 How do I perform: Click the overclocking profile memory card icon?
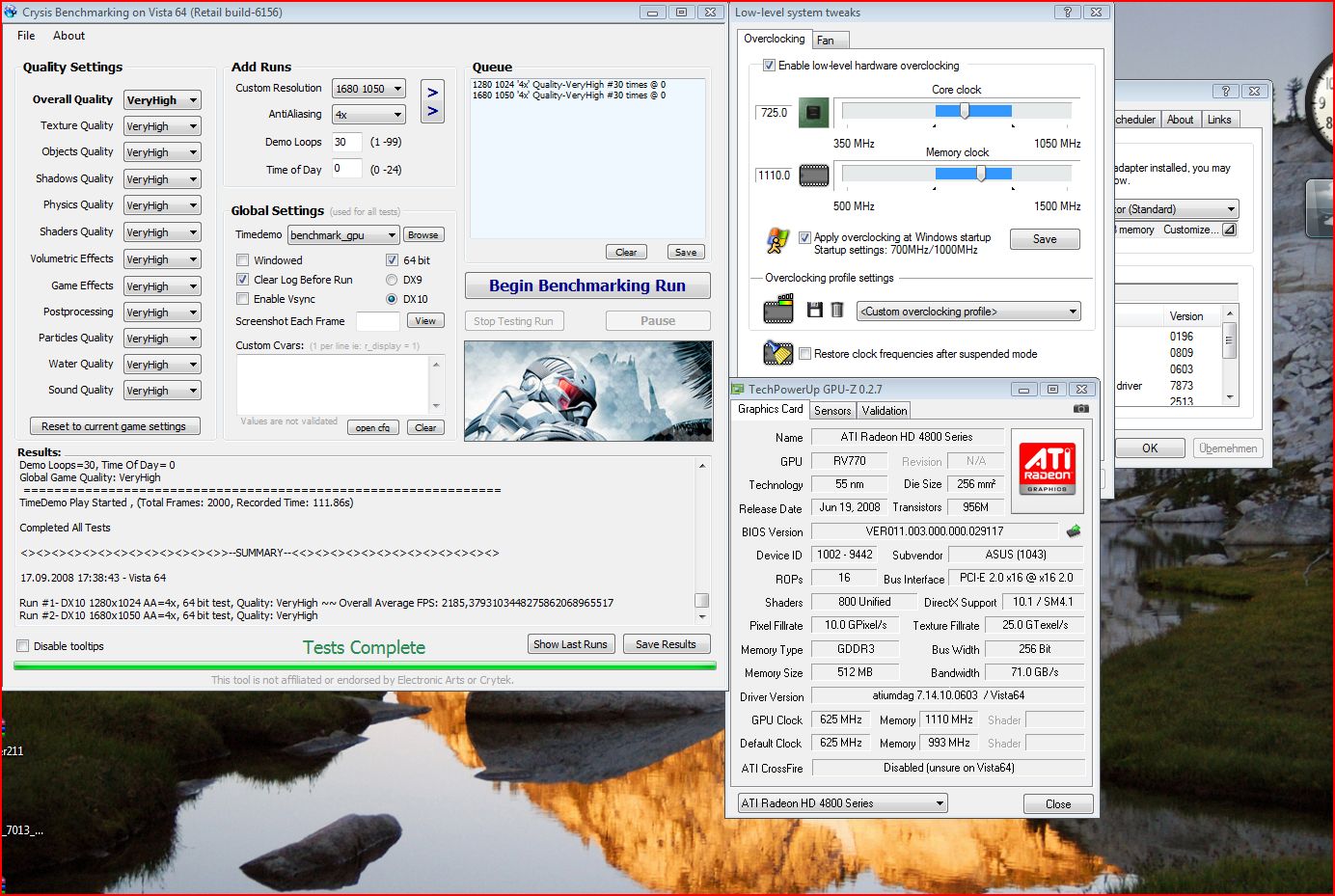(x=778, y=310)
